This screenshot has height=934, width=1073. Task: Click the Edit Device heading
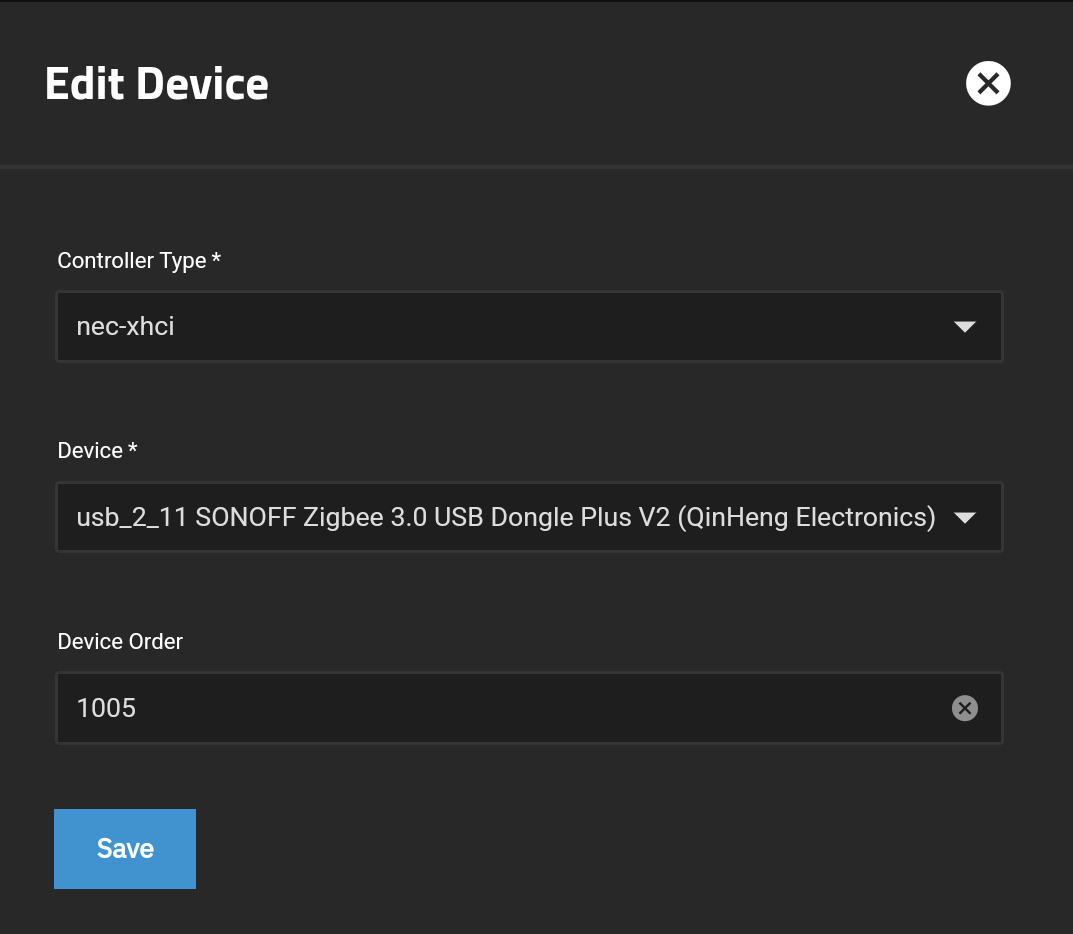[157, 84]
